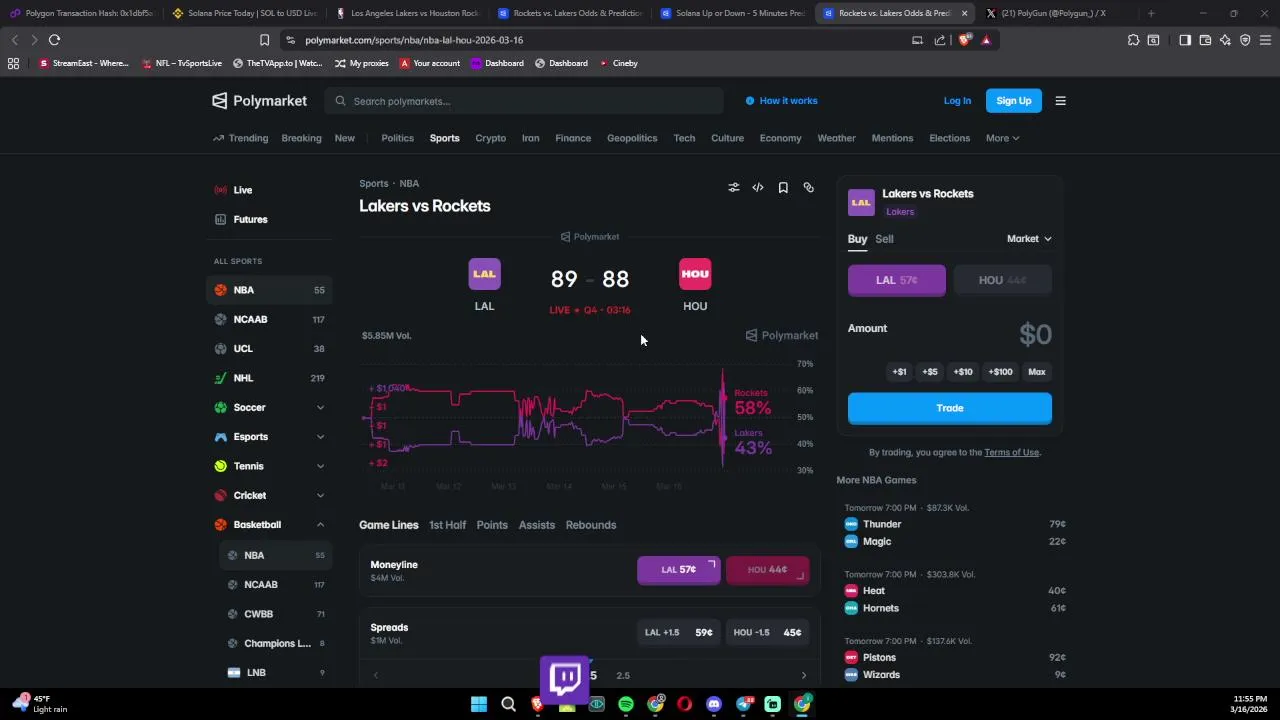Add +$10 to amount
Screen dimensions: 1280x720
point(963,372)
